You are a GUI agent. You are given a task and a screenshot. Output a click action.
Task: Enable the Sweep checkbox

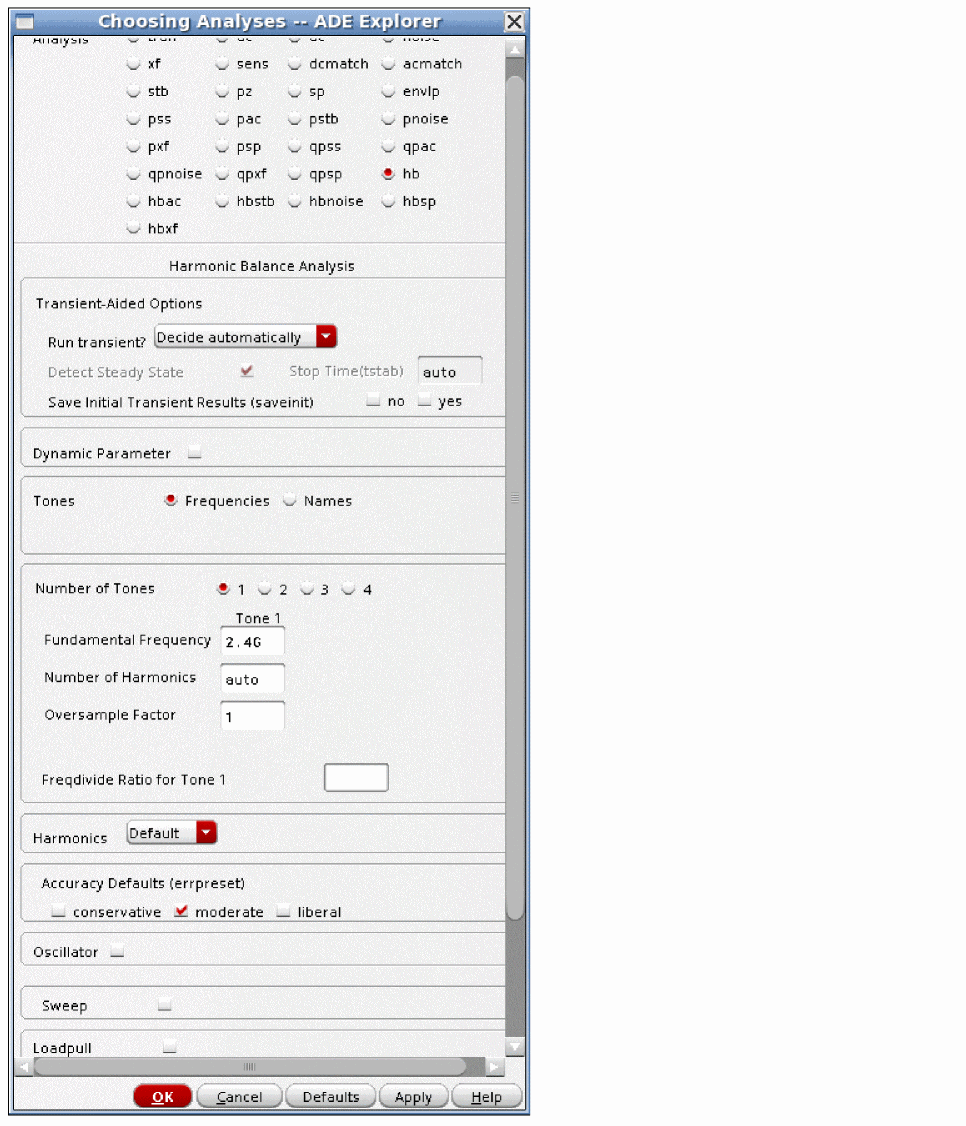click(164, 1006)
